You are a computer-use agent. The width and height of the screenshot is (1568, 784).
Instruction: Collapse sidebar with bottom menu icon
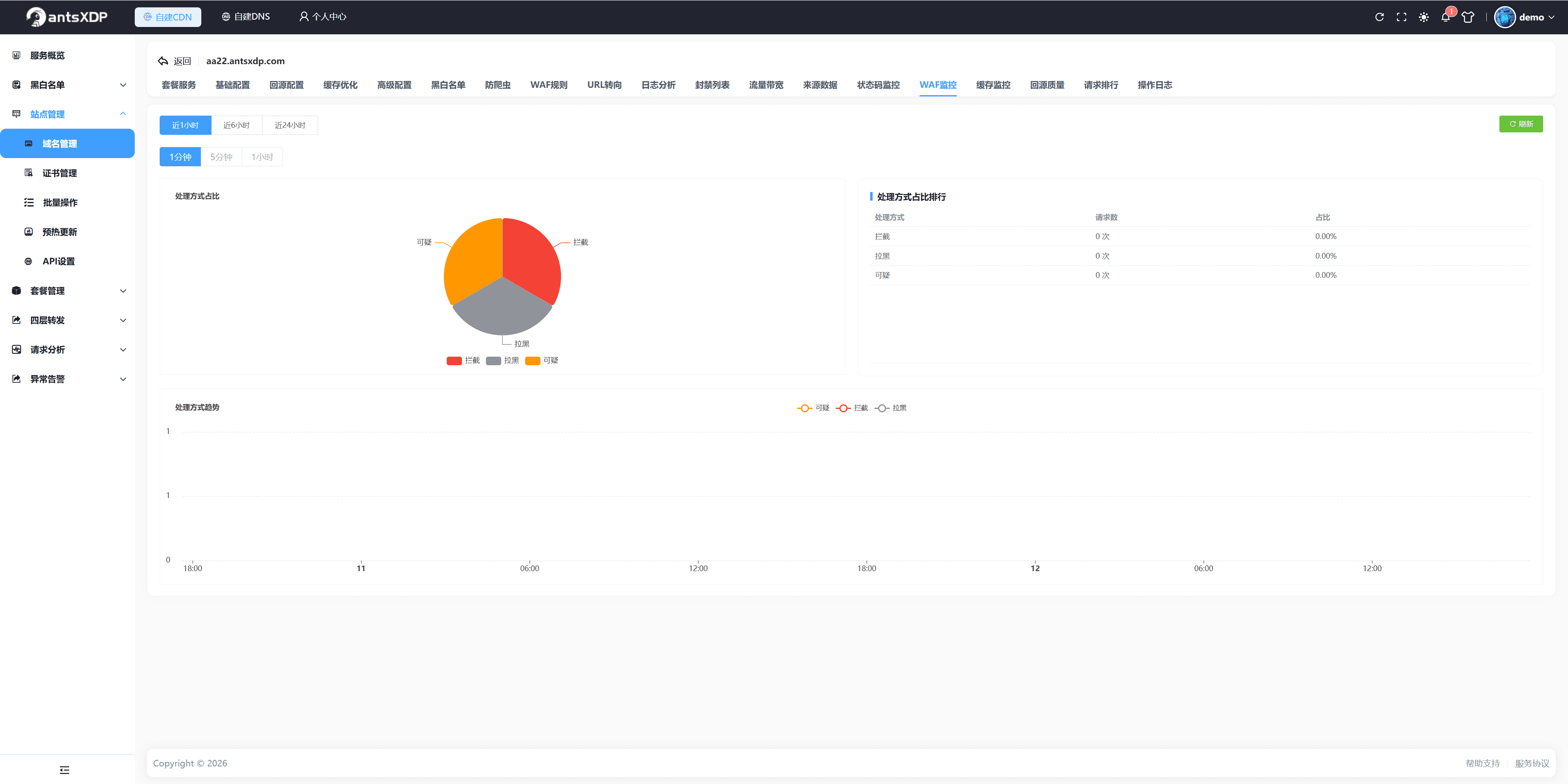tap(65, 770)
